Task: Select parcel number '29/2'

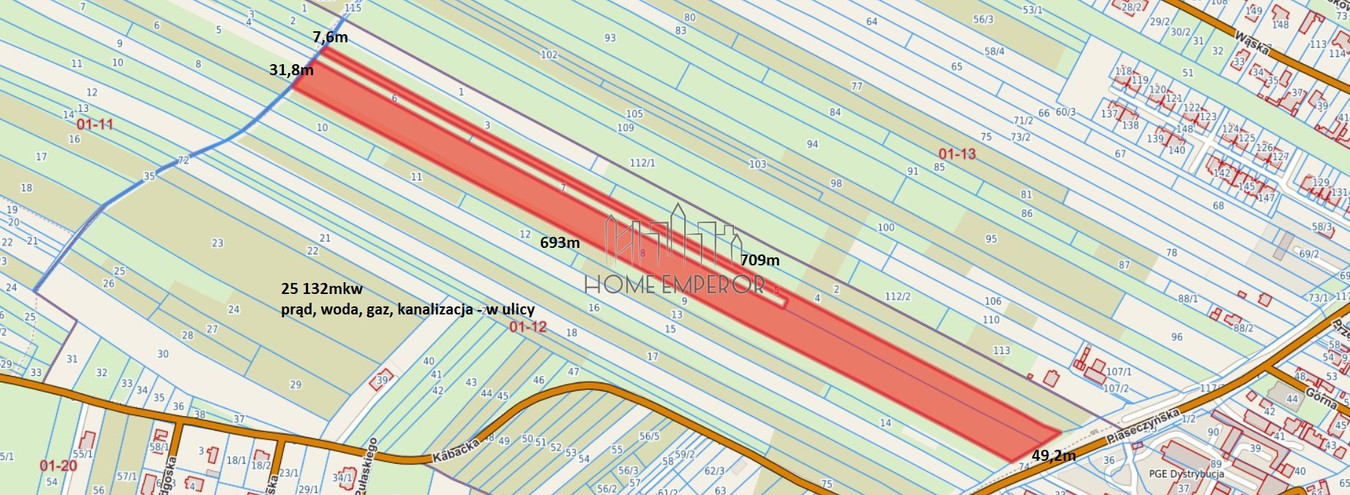Action: tap(1160, 21)
